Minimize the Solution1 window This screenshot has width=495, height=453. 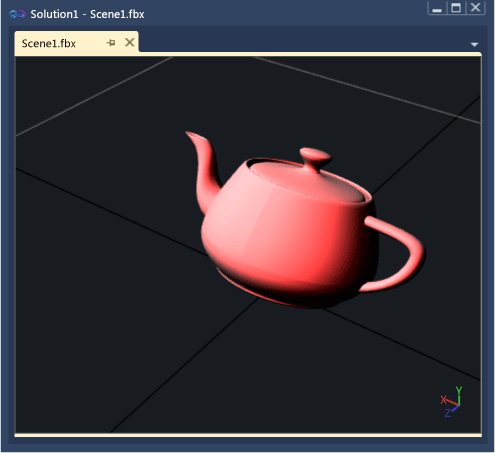(437, 8)
